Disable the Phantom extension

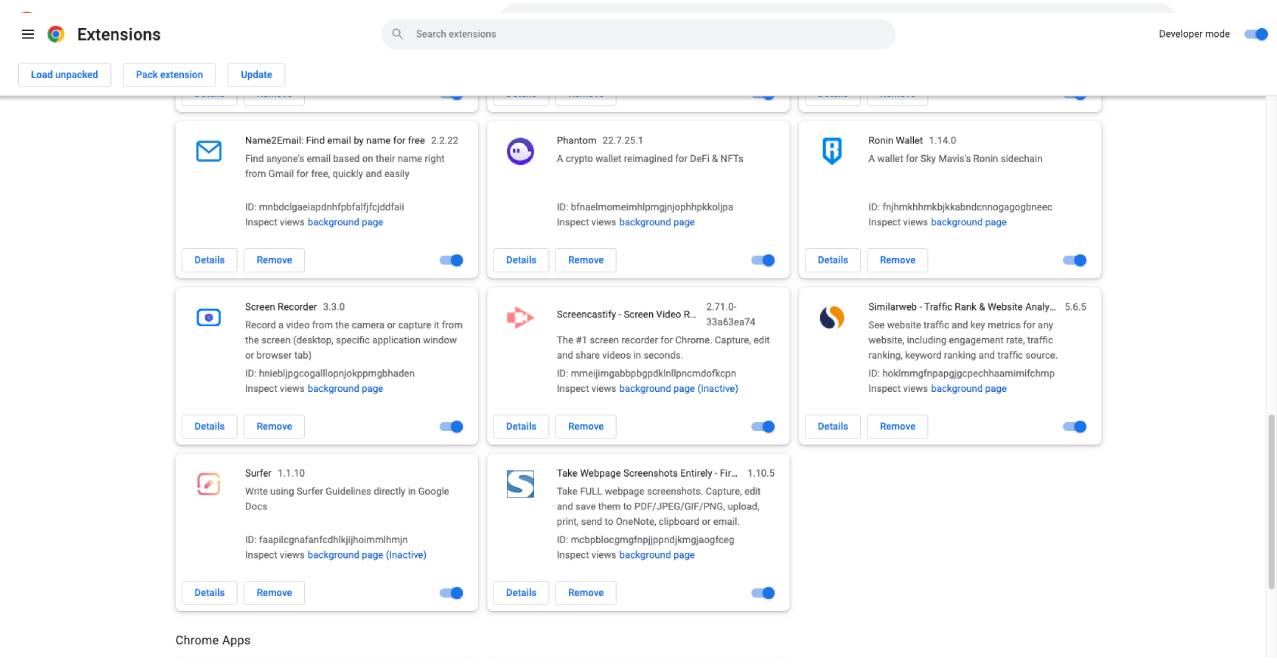pos(763,260)
